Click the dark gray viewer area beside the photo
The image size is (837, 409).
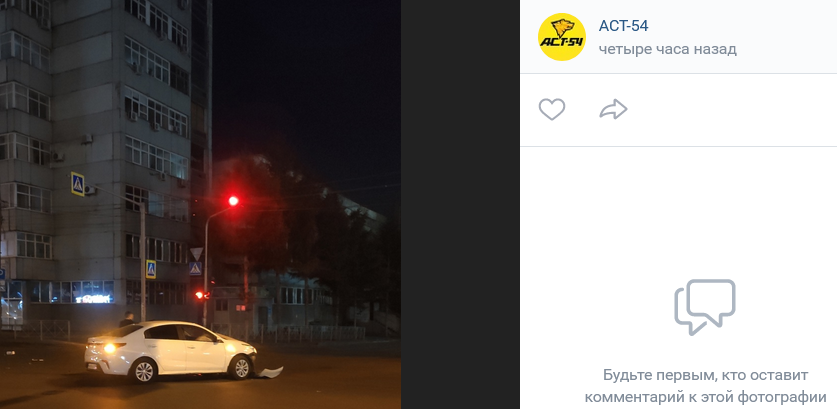pos(460,204)
